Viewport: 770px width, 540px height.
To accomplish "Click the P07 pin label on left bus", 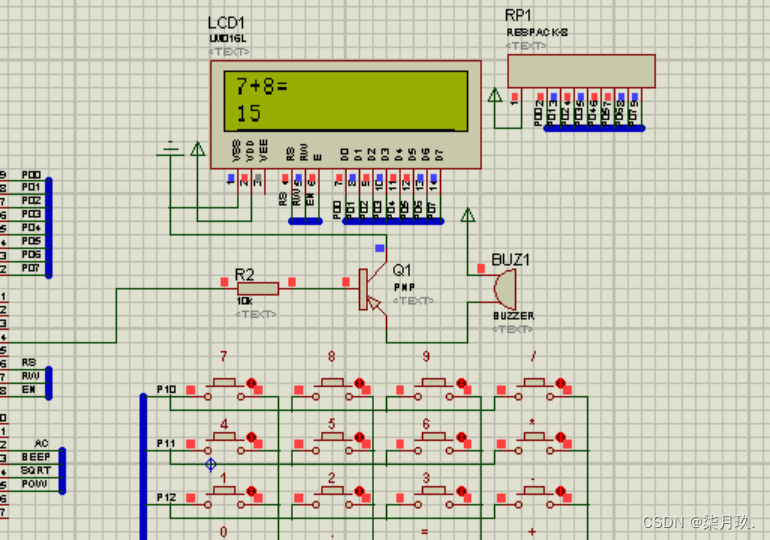I will point(30,268).
